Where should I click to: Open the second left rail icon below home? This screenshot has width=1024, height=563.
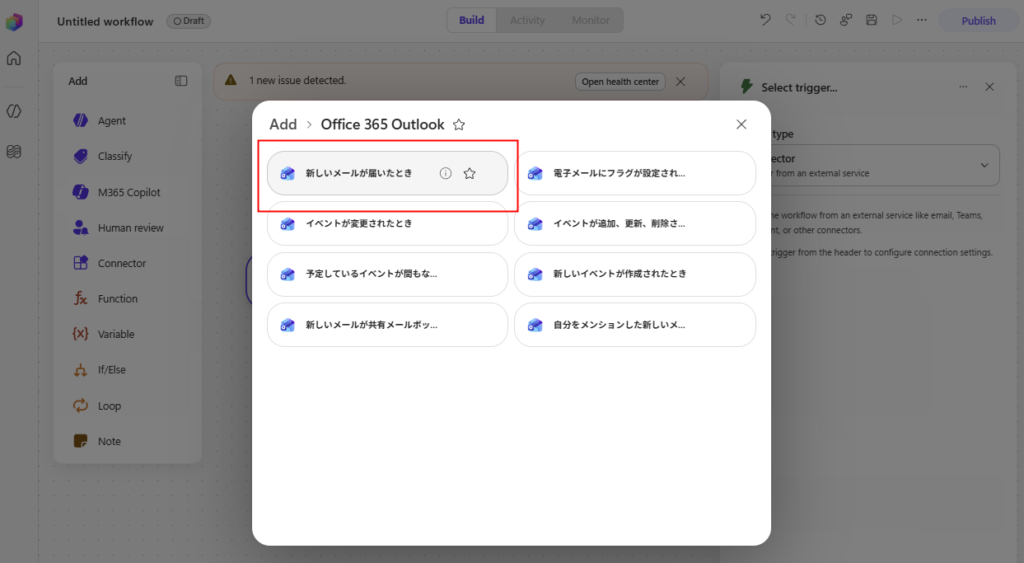pos(14,111)
